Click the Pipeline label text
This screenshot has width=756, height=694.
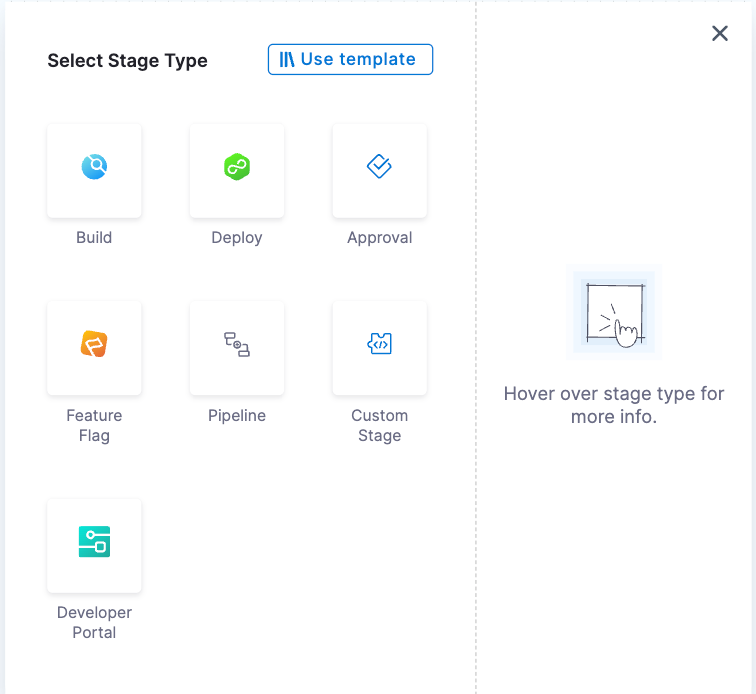click(237, 415)
